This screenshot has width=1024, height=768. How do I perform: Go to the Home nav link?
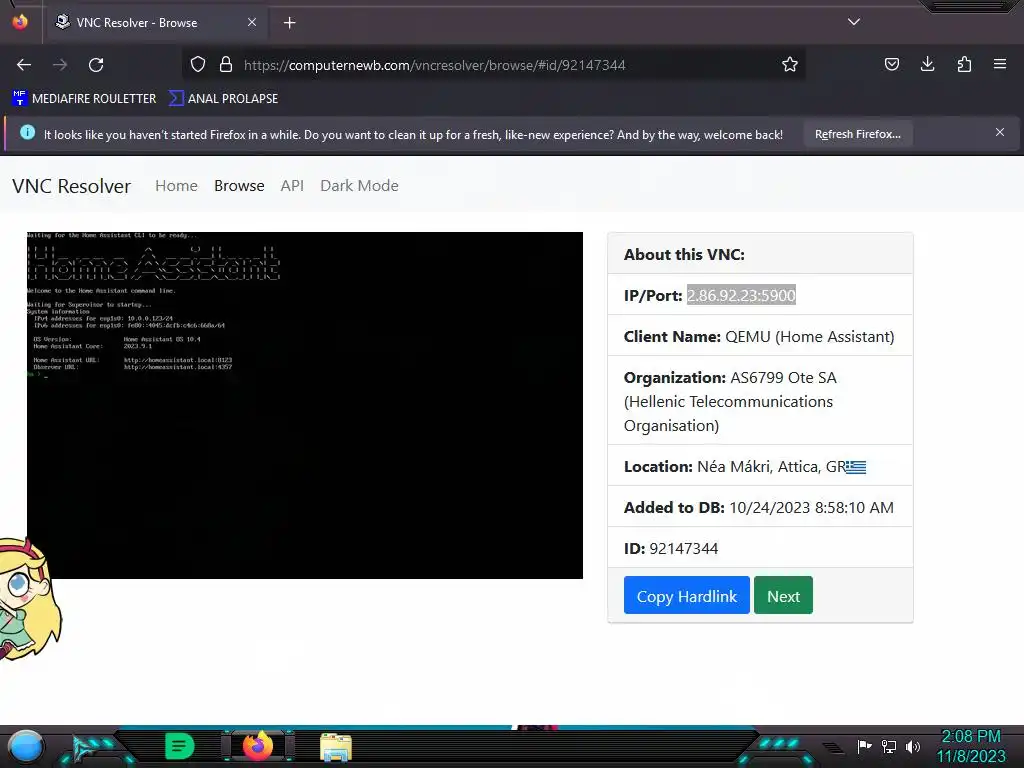click(x=176, y=185)
